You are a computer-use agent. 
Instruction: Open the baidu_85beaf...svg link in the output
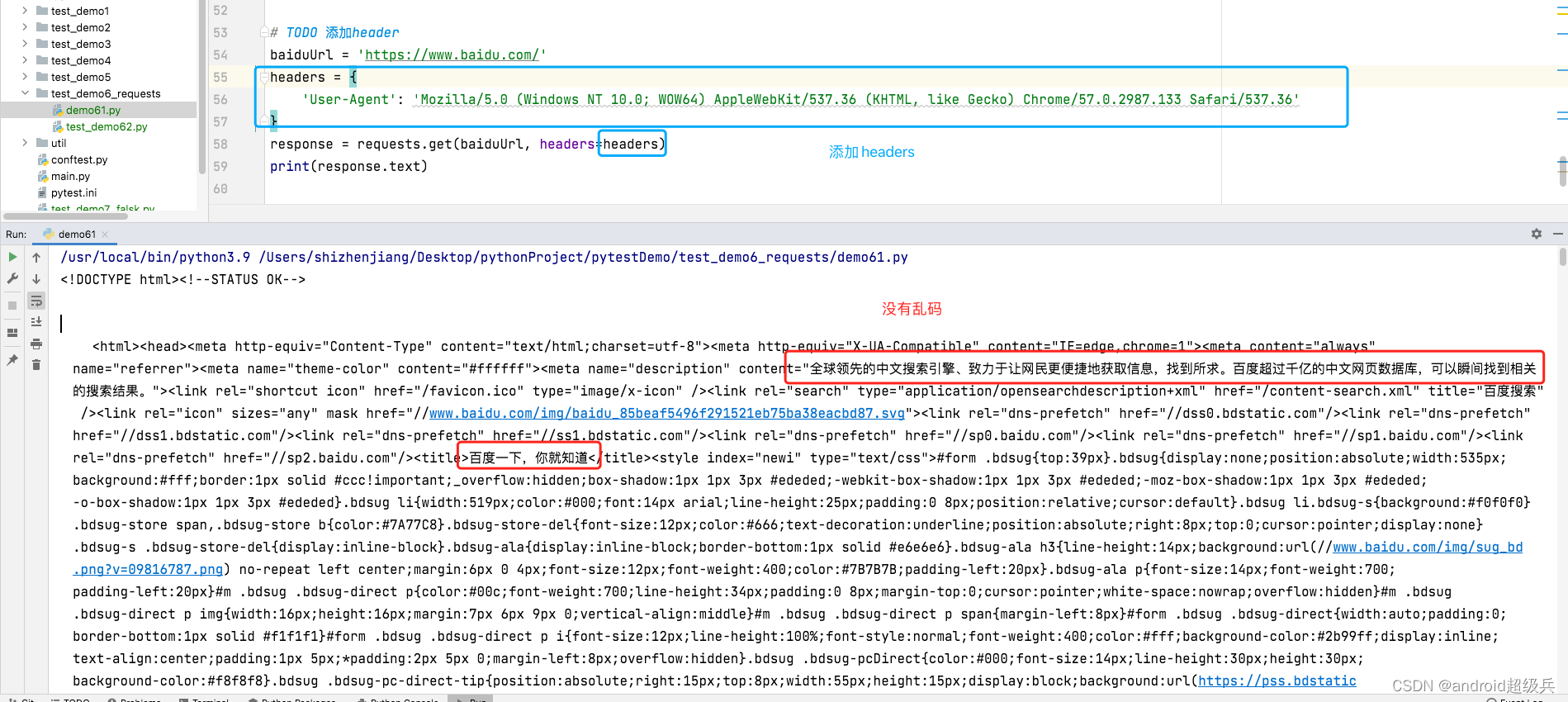pyautogui.click(x=667, y=413)
